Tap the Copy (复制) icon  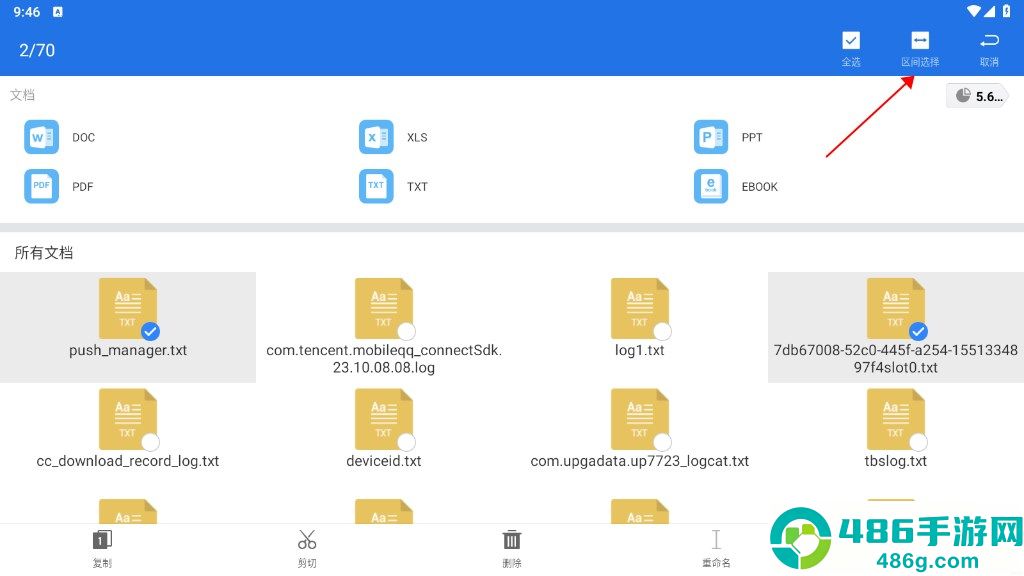(x=102, y=540)
